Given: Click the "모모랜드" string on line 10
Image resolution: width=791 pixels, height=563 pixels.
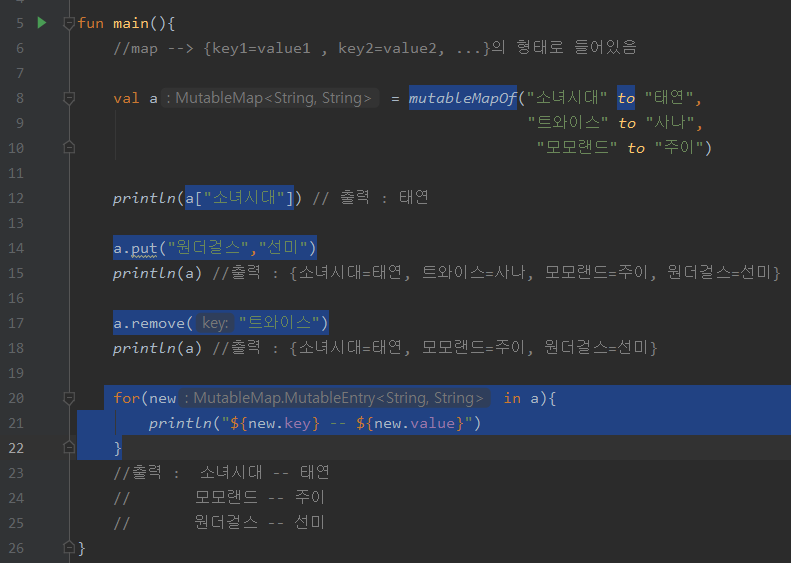Looking at the screenshot, I should [577, 147].
